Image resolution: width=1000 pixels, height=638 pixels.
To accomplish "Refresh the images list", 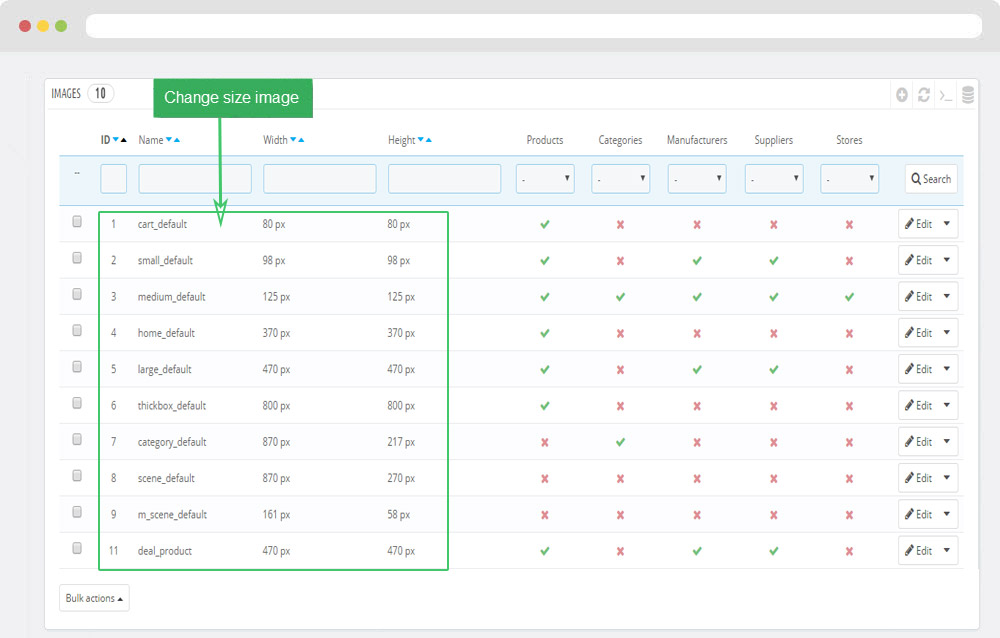I will pyautogui.click(x=923, y=95).
